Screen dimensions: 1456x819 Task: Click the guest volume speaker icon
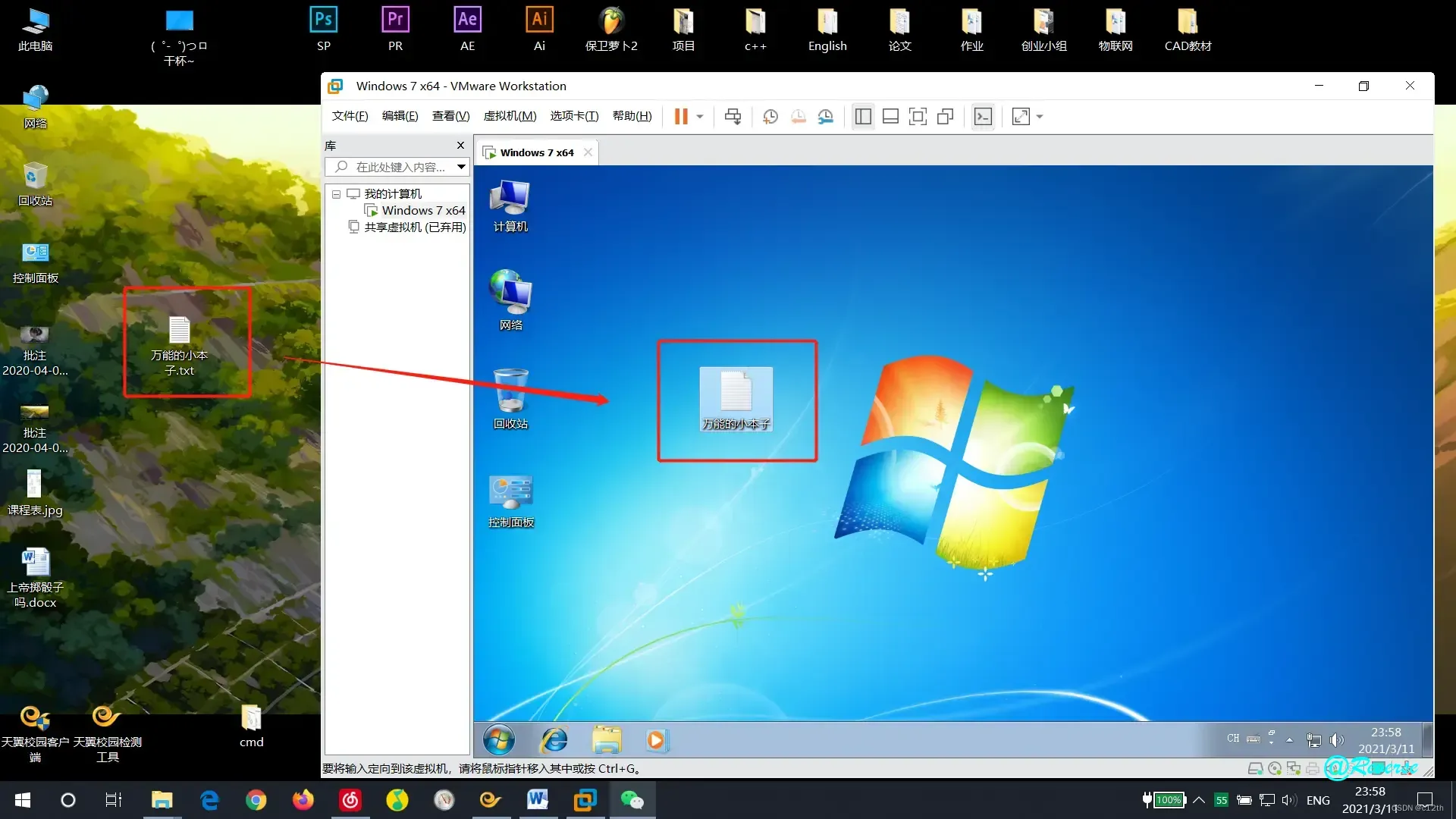pyautogui.click(x=1337, y=740)
